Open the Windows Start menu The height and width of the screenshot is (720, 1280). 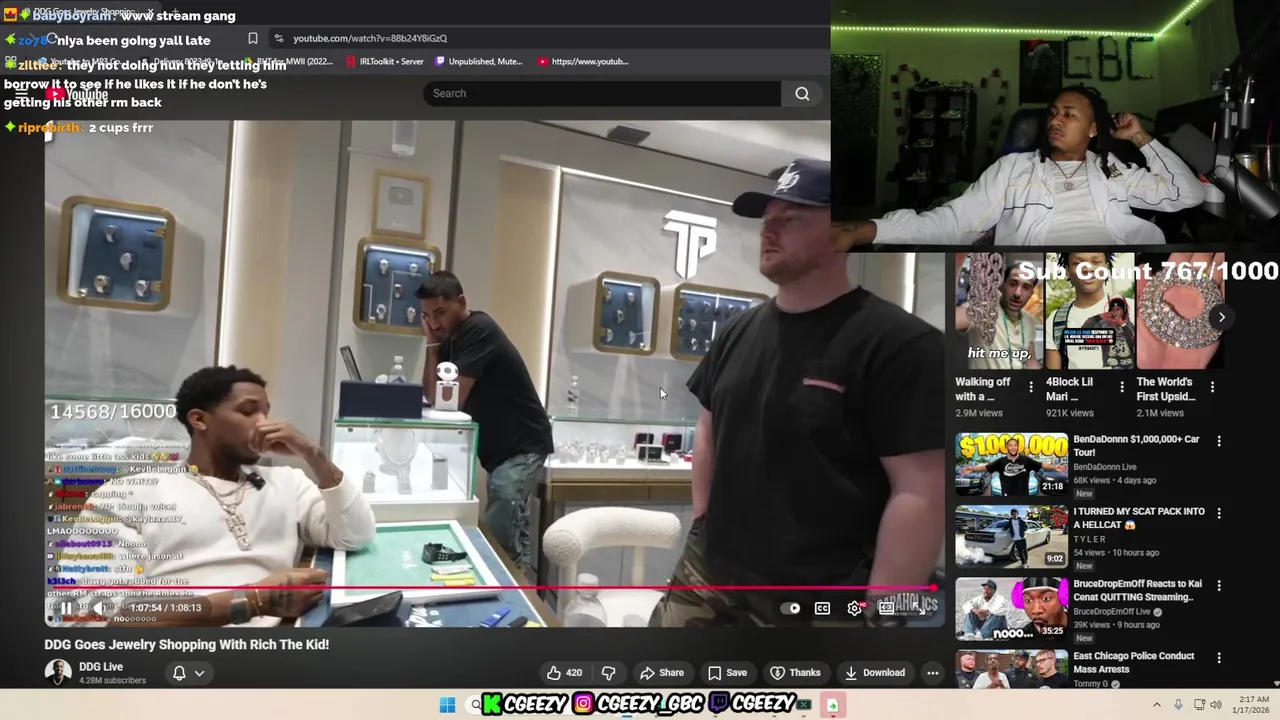447,705
